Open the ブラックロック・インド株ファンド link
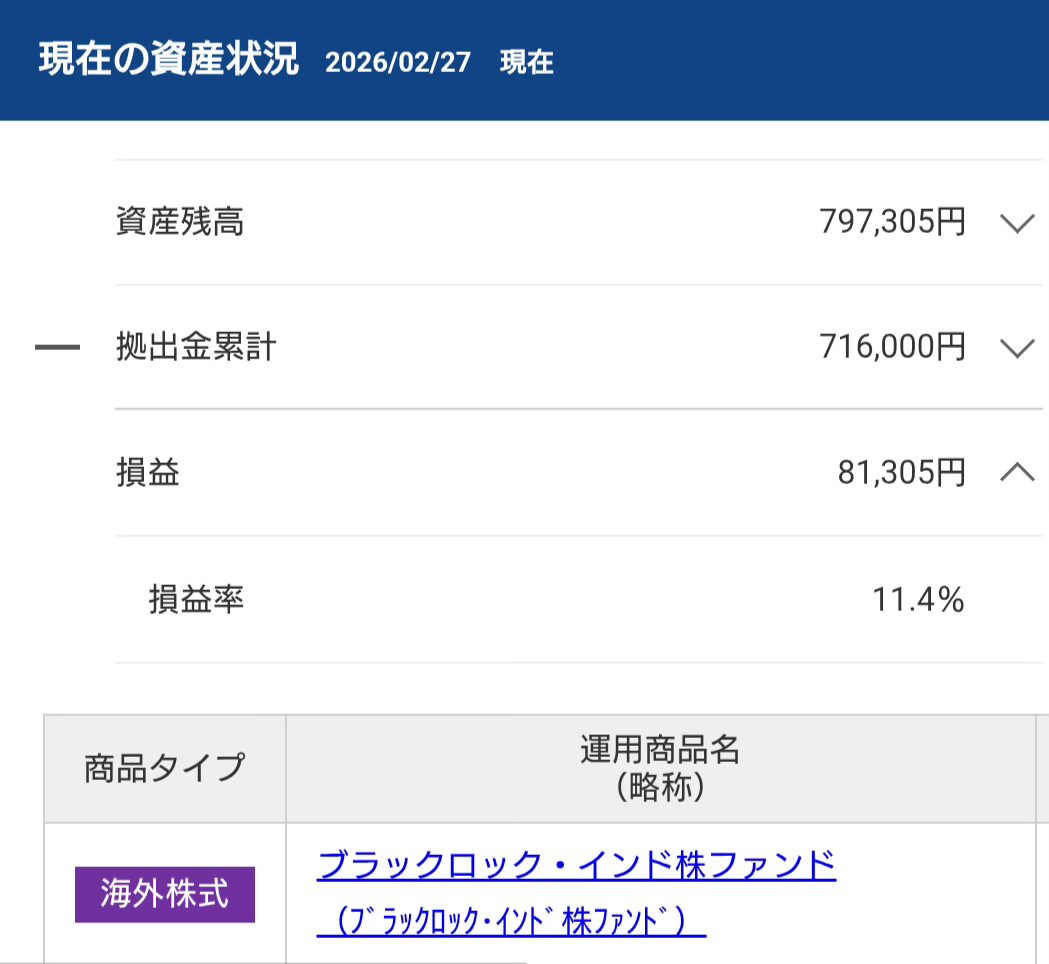This screenshot has width=1049, height=964. pos(576,864)
